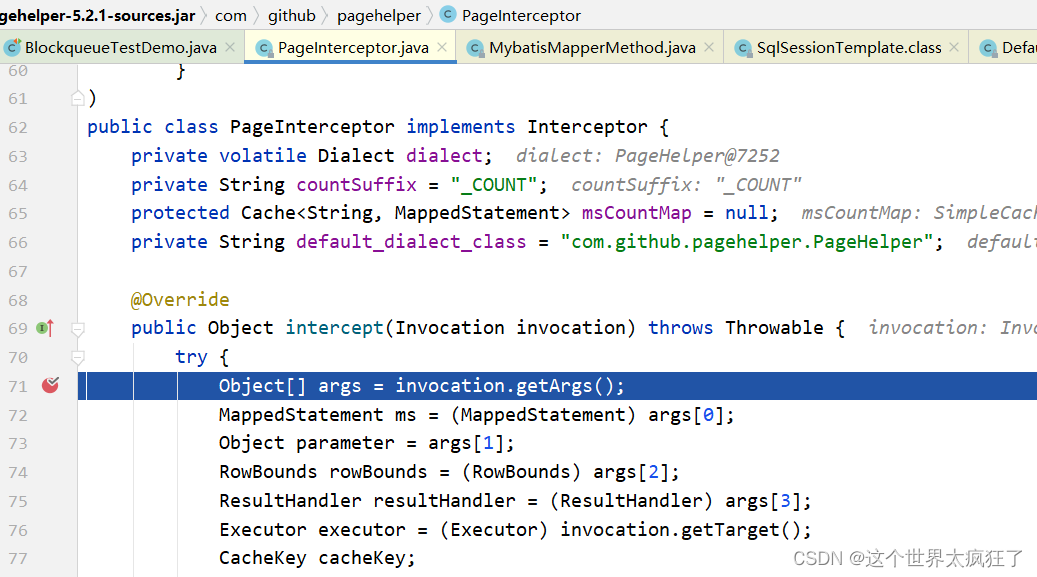Close the PageInterceptor.java tab
This screenshot has height=577, width=1037.
coord(442,47)
